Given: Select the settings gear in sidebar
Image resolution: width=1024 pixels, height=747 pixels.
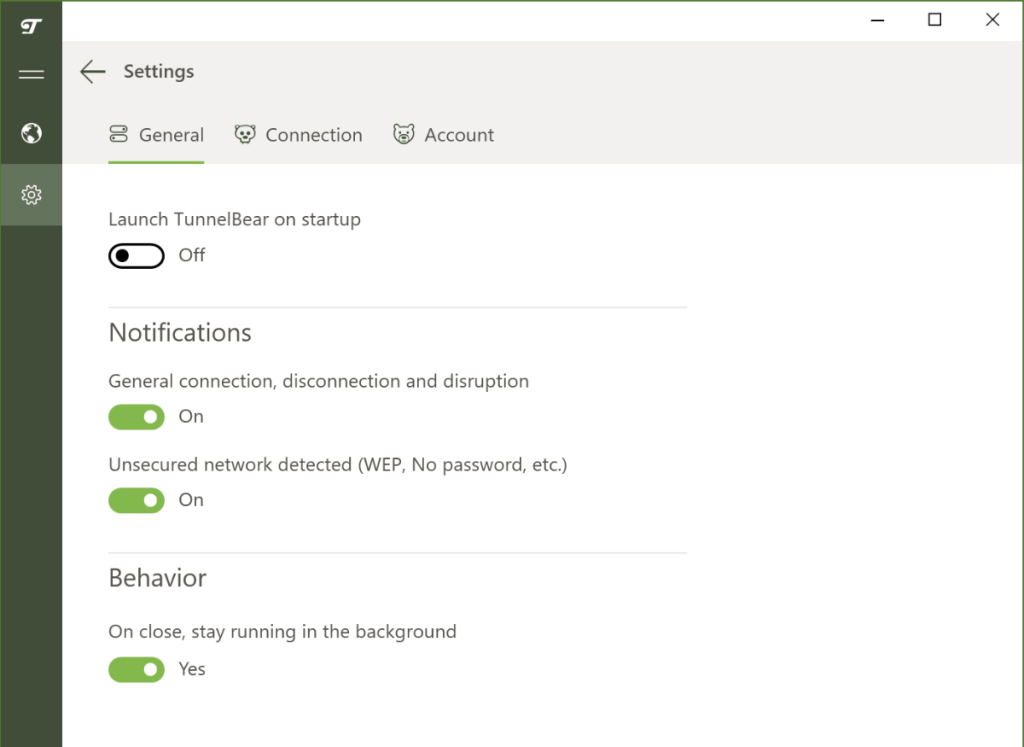Looking at the screenshot, I should [x=31, y=195].
